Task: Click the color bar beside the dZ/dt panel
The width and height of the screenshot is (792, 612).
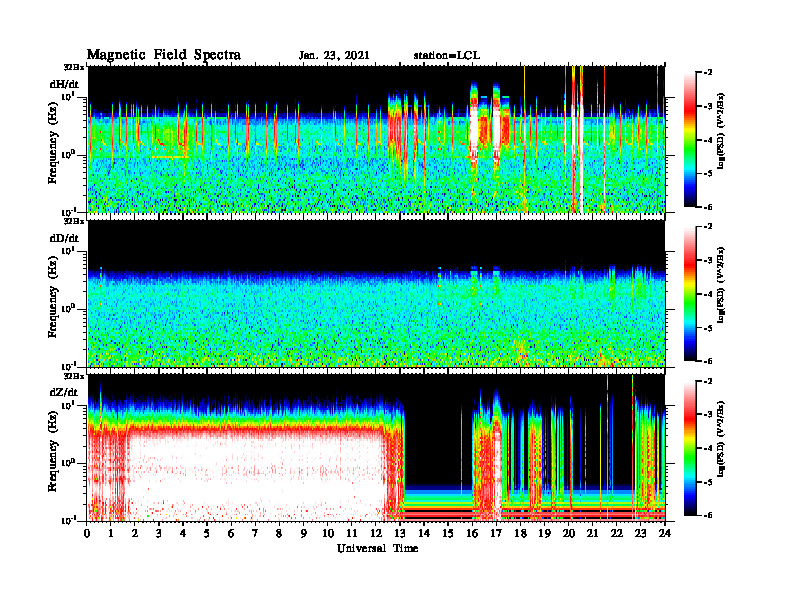Action: pyautogui.click(x=690, y=448)
